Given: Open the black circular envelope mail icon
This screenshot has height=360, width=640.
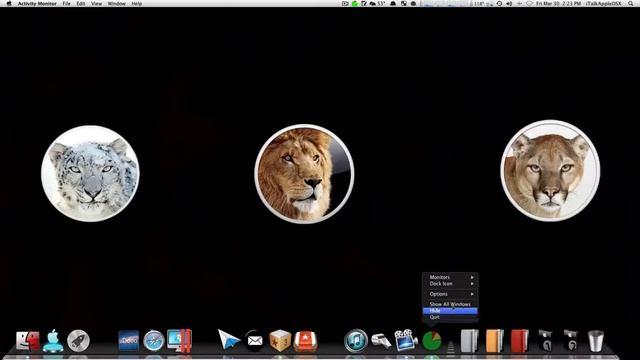Looking at the screenshot, I should point(255,340).
